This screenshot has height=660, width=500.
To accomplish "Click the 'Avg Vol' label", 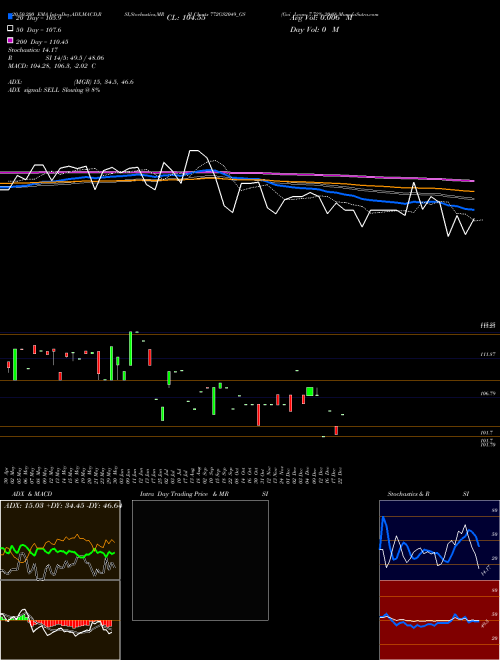I will tap(321, 18).
